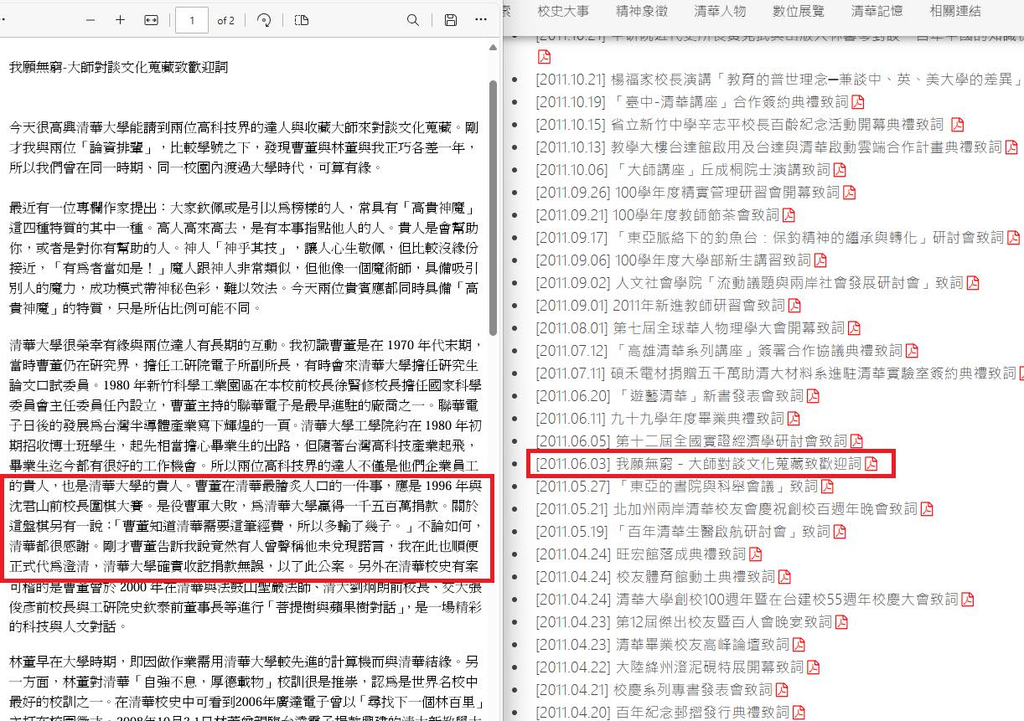Open the 校史大事 menu
The height and width of the screenshot is (721, 1024).
pyautogui.click(x=563, y=11)
